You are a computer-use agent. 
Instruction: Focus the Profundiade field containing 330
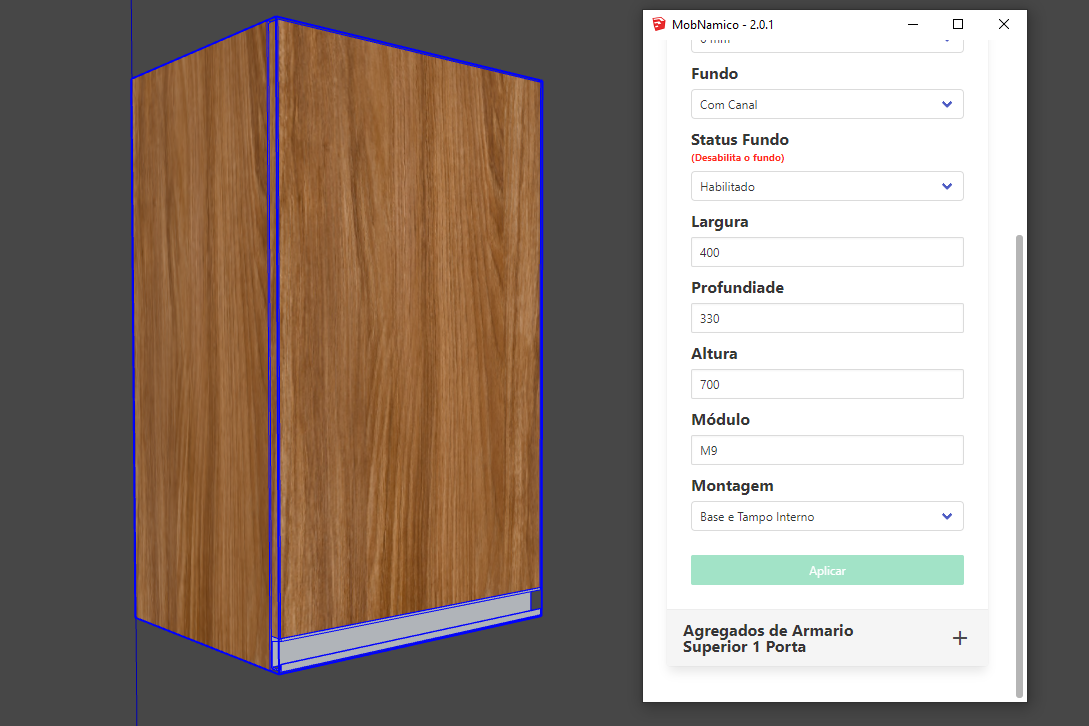coord(826,318)
